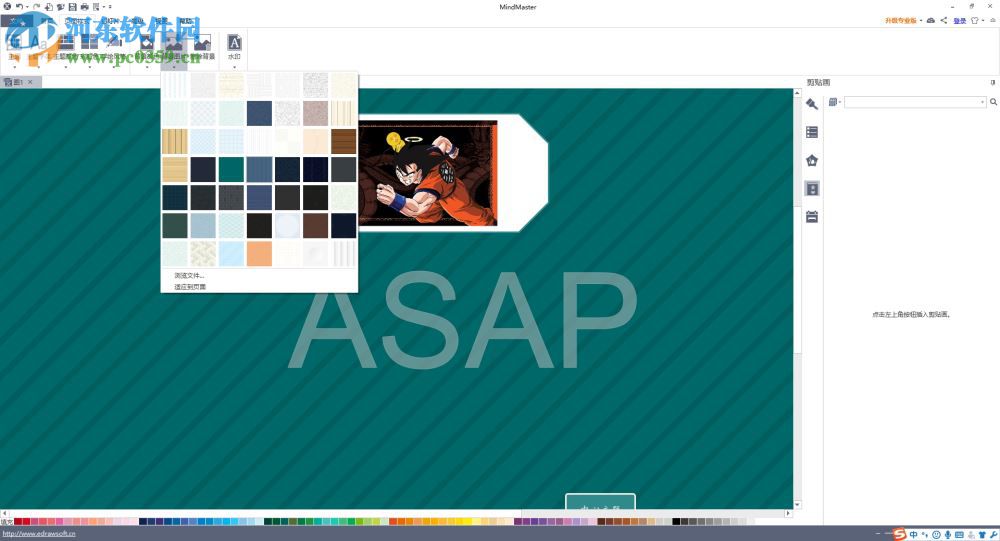Image resolution: width=1000 pixels, height=541 pixels.
Task: Click horizontal scrollbar right arrow of canvas
Action: (x=788, y=513)
